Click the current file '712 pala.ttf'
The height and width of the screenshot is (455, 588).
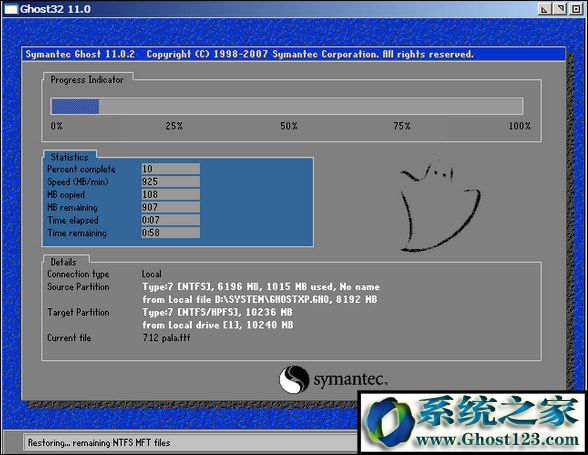(x=166, y=338)
